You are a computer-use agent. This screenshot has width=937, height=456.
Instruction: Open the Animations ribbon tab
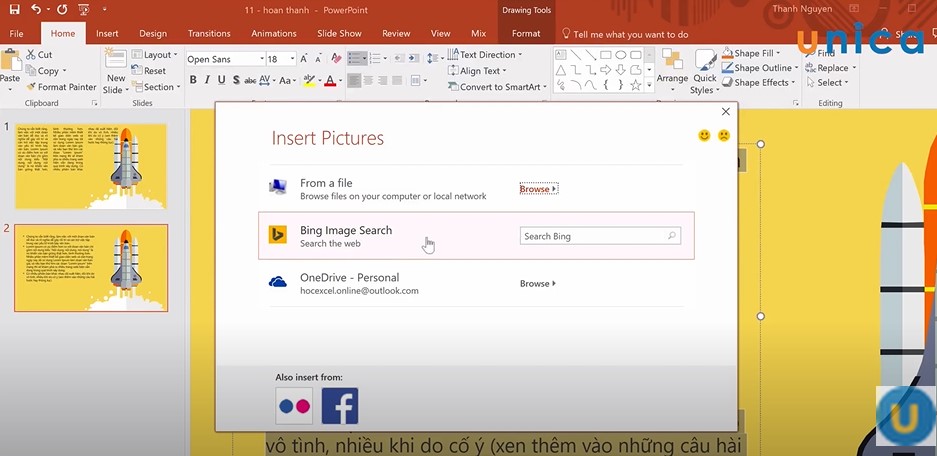(273, 33)
